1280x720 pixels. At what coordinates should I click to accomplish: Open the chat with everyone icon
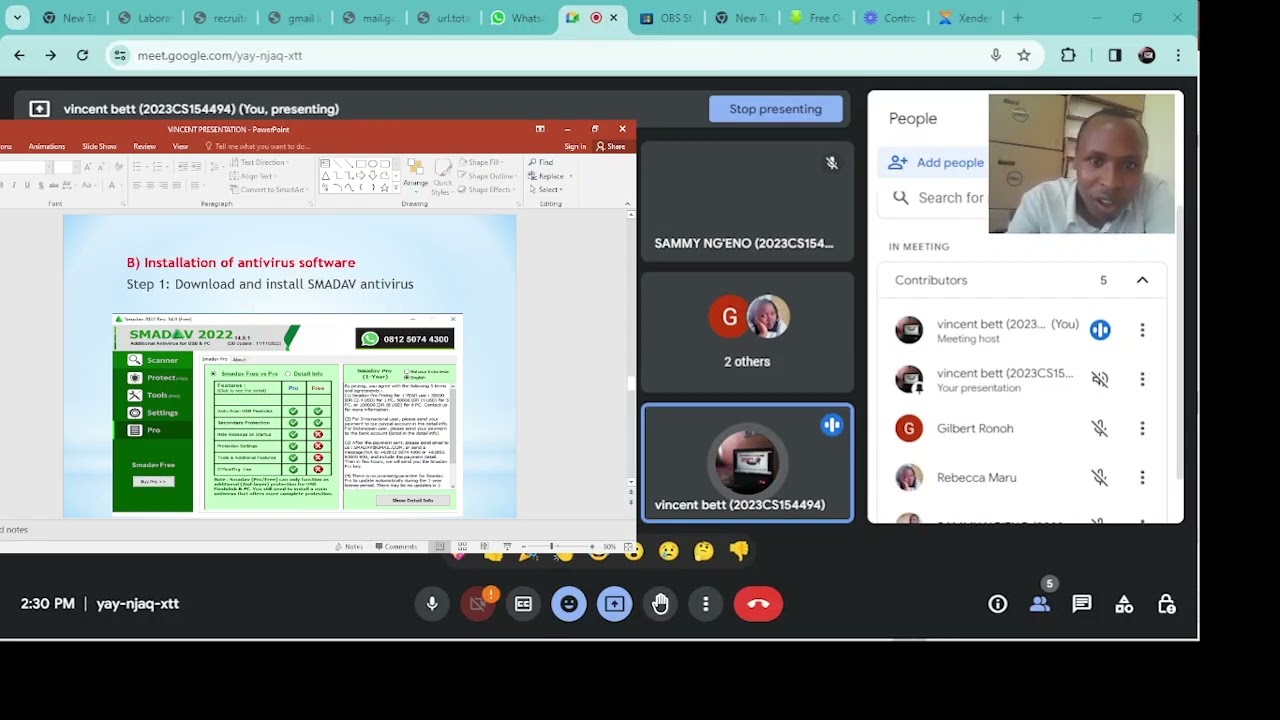(1082, 604)
